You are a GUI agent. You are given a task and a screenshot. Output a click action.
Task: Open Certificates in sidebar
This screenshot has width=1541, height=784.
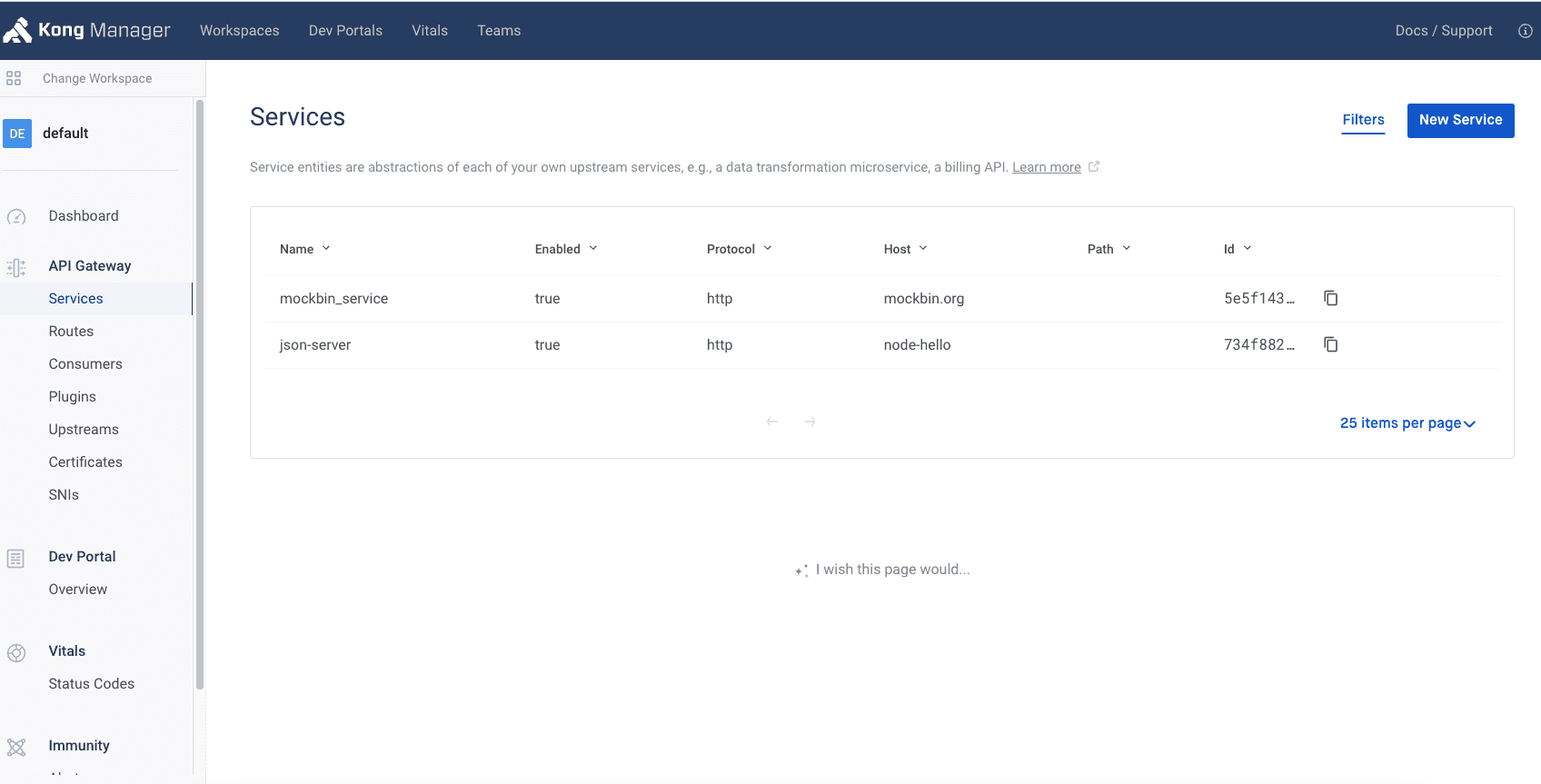coord(85,462)
